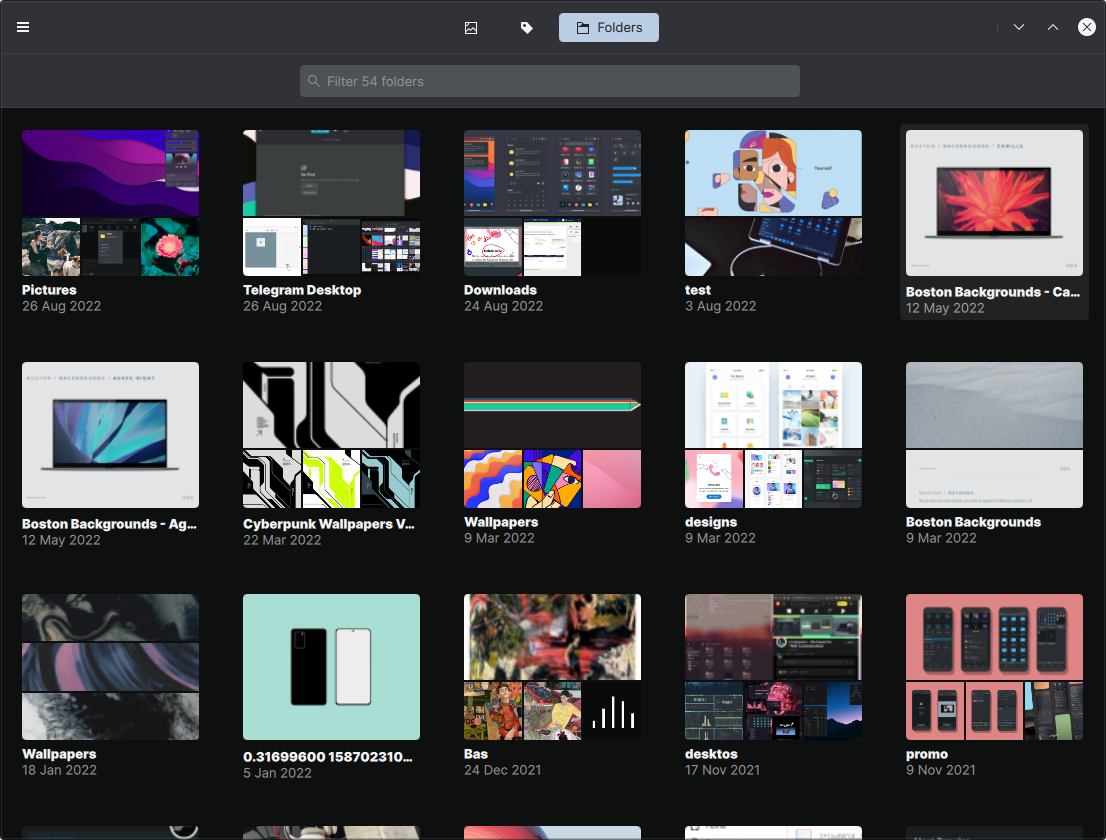1106x840 pixels.
Task: Open the Cyberpunk Wallpapers V... folder thumbnail
Action: (332, 434)
